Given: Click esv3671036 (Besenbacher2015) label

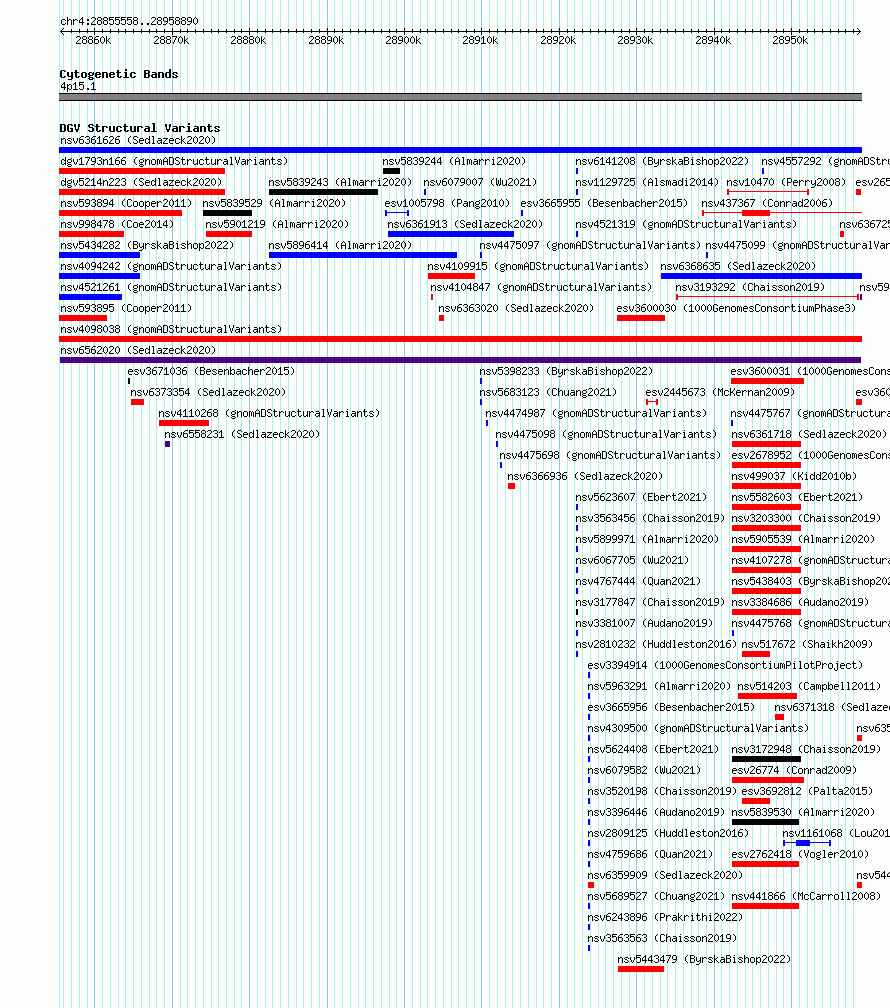Looking at the screenshot, I should click(x=211, y=372).
